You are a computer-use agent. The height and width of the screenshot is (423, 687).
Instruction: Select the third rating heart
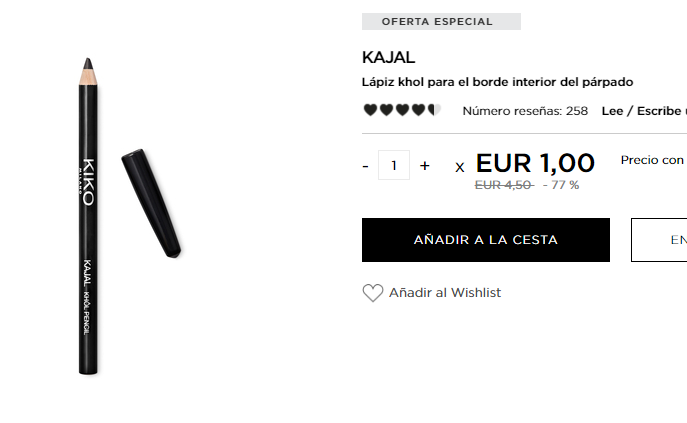click(x=402, y=110)
